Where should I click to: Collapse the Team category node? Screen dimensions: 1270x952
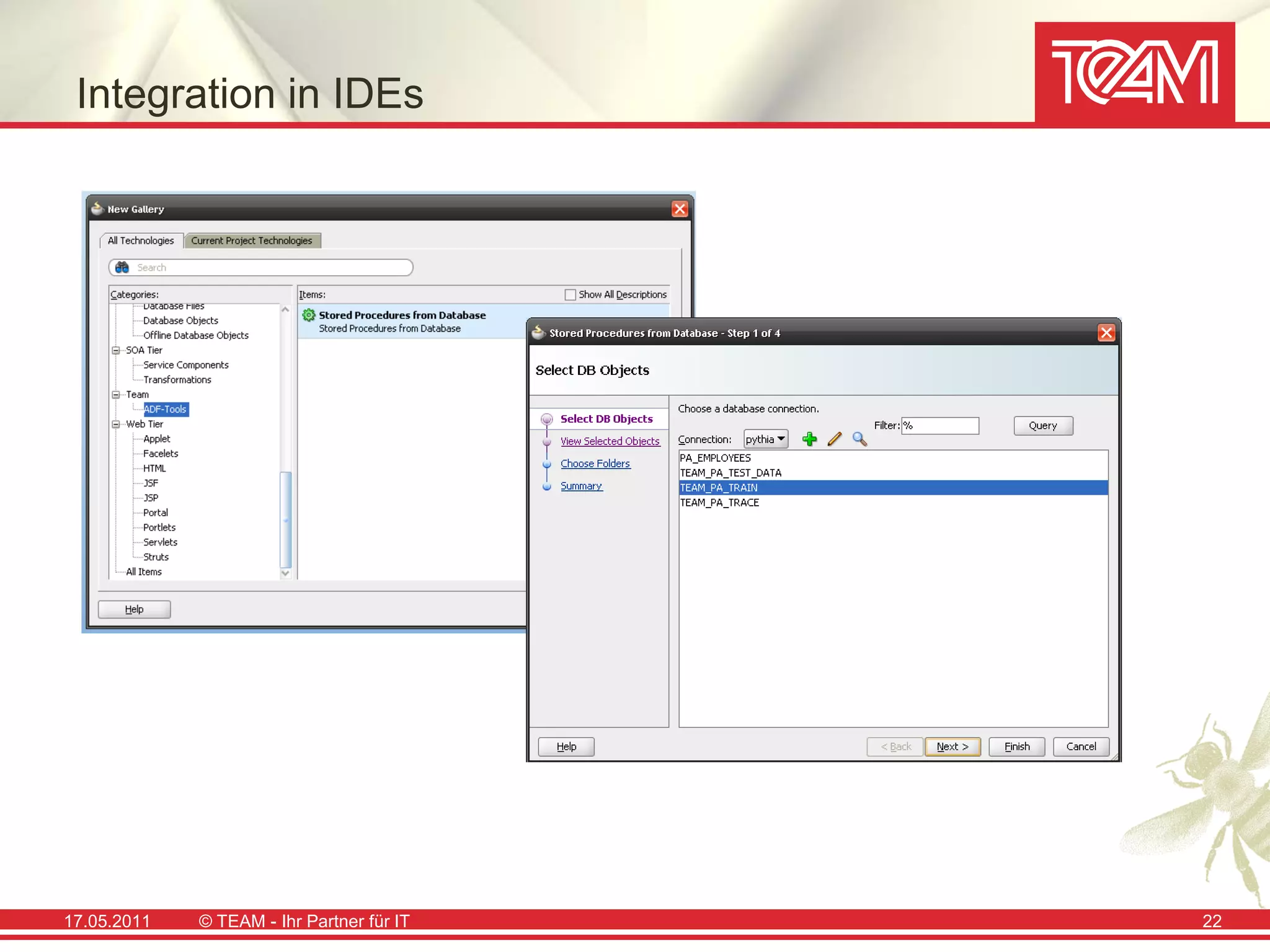115,395
